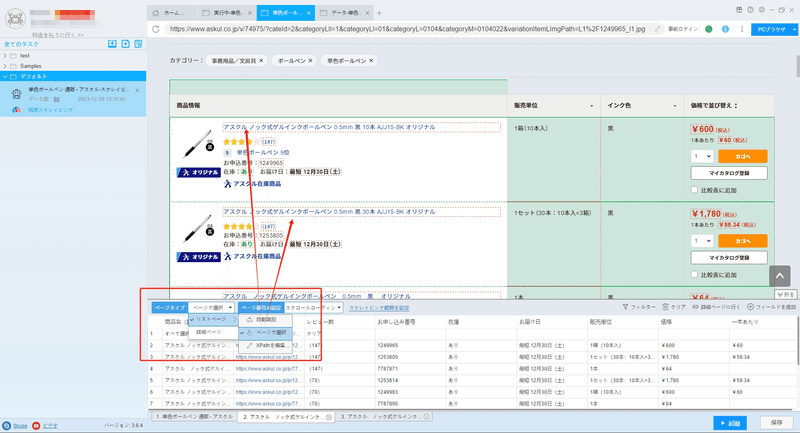Open settings gear in title bar

(762, 10)
